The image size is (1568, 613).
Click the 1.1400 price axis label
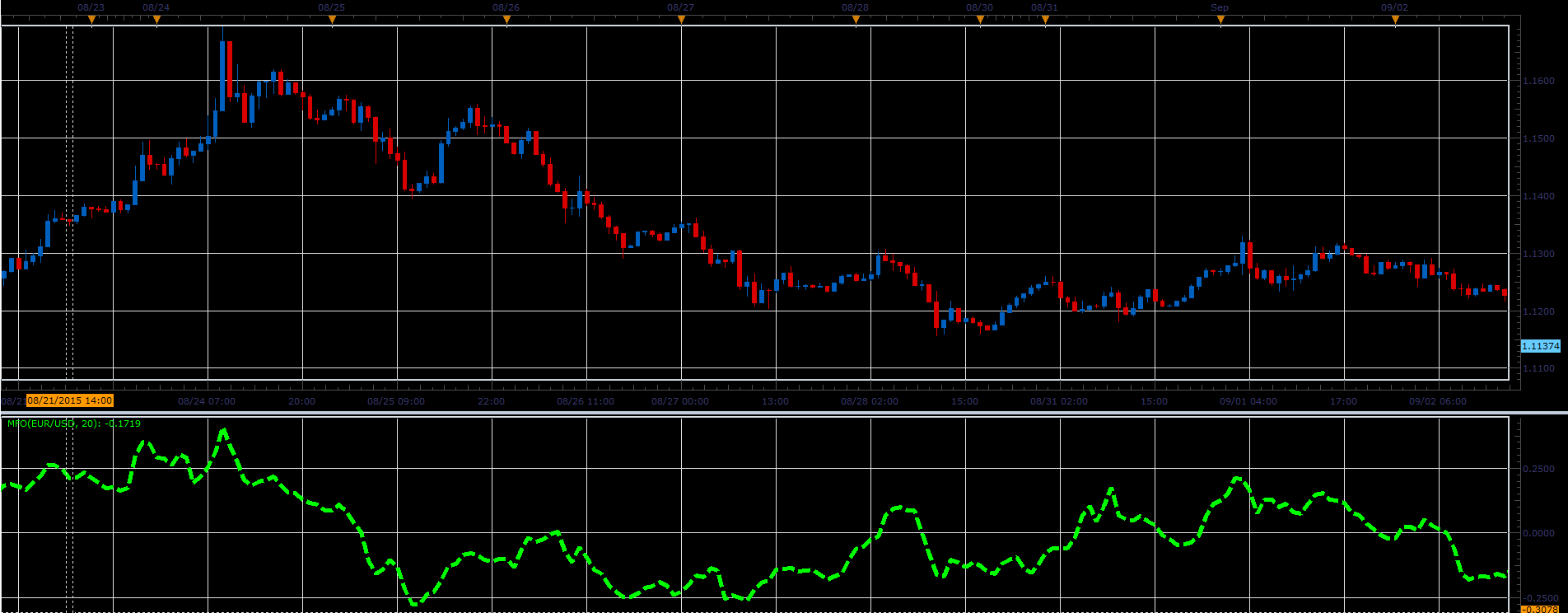click(1539, 196)
